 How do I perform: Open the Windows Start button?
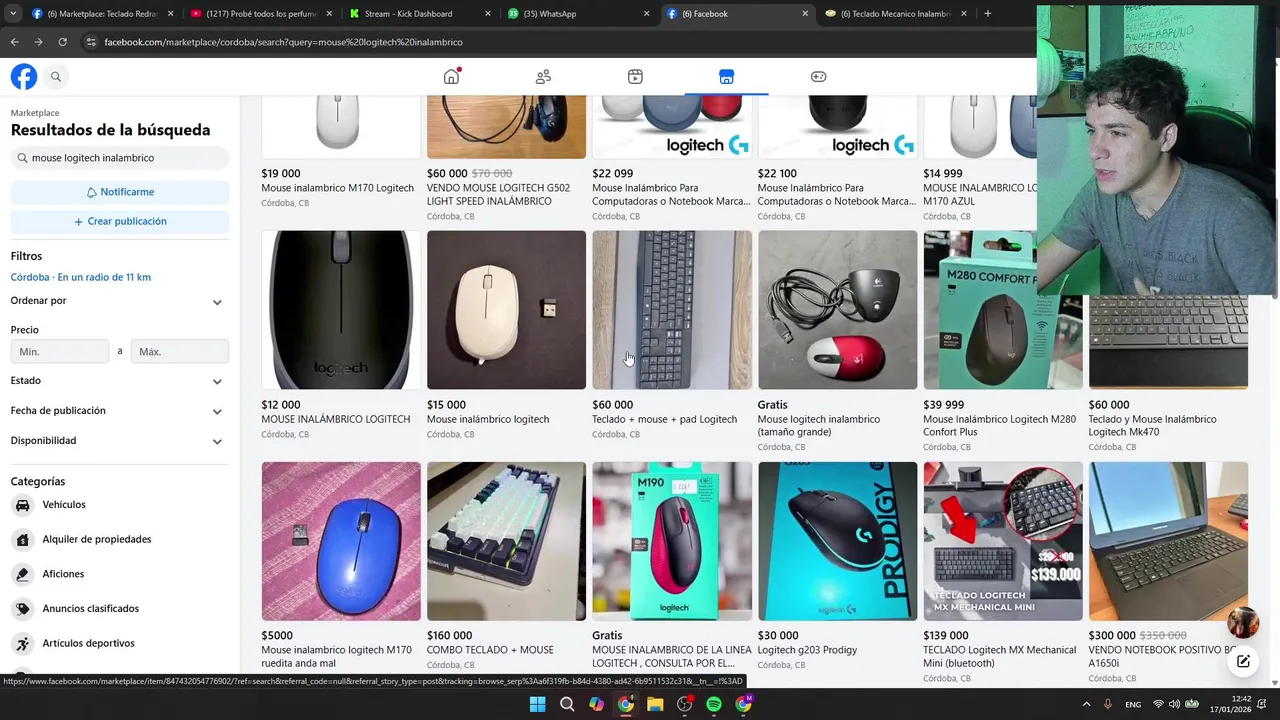click(537, 704)
